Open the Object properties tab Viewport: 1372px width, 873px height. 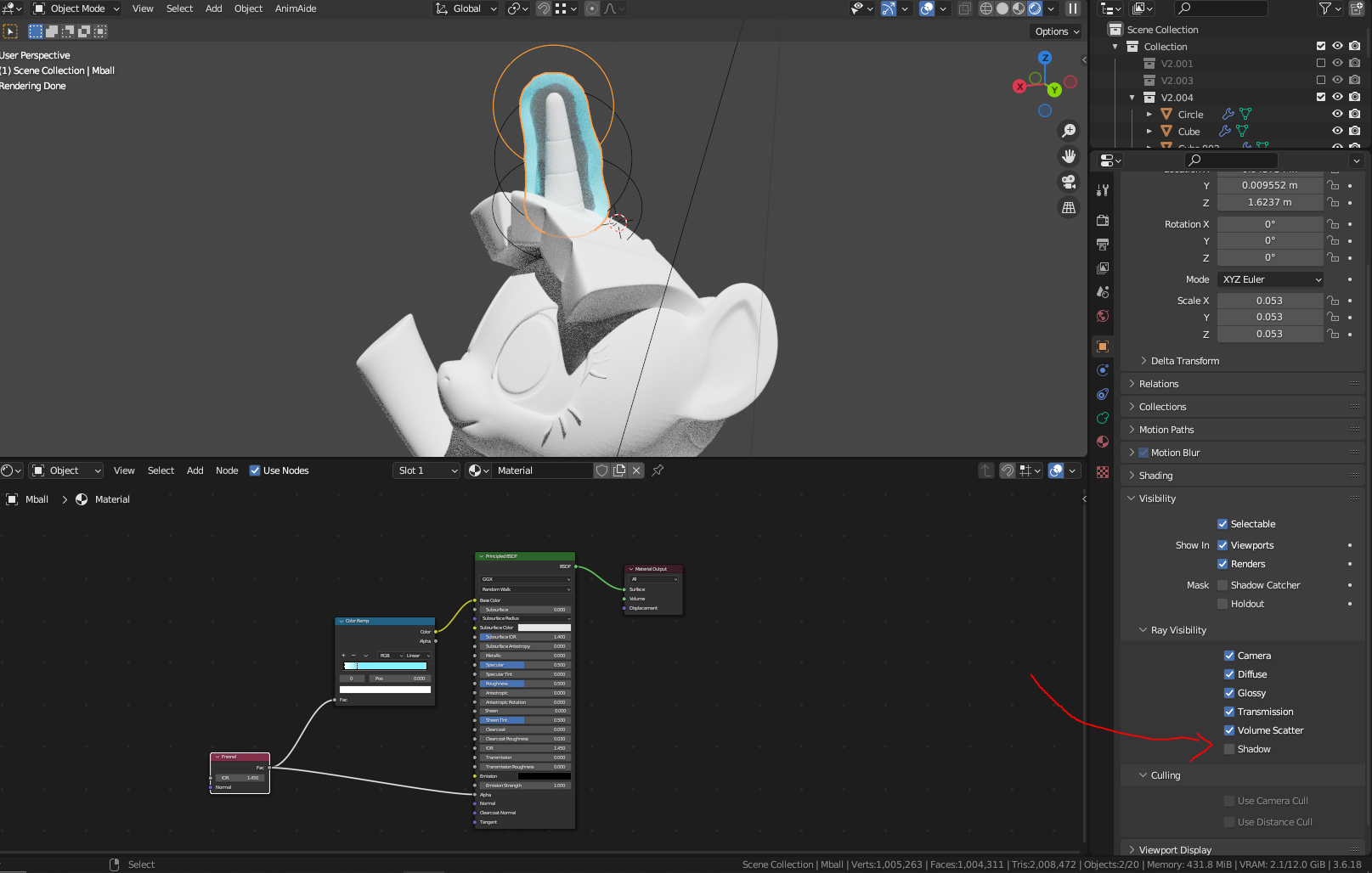(x=1103, y=346)
